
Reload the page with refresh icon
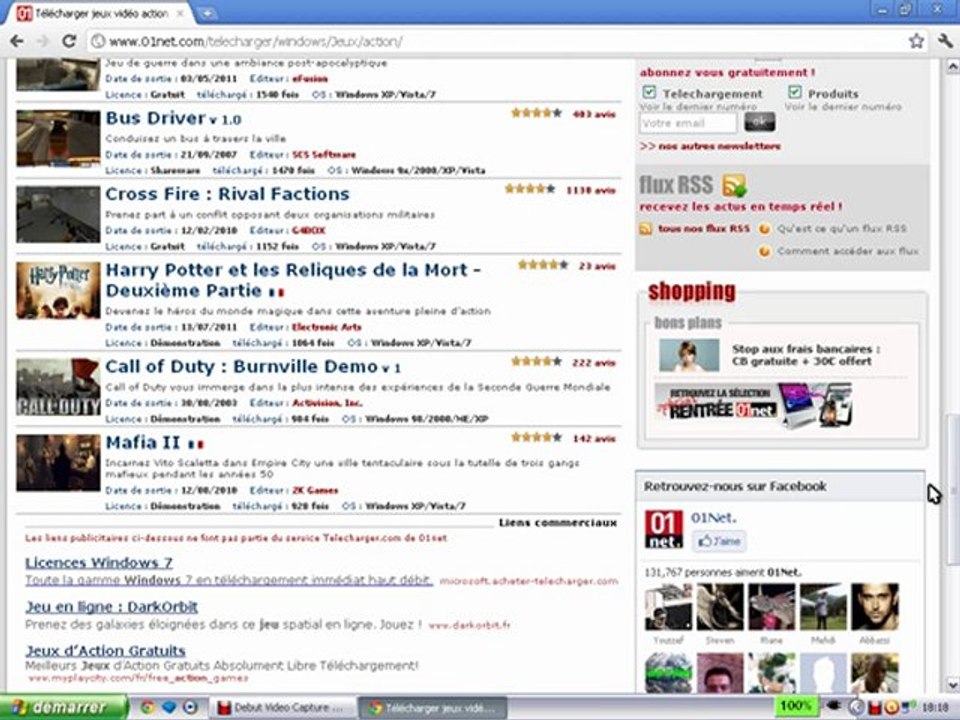[69, 41]
